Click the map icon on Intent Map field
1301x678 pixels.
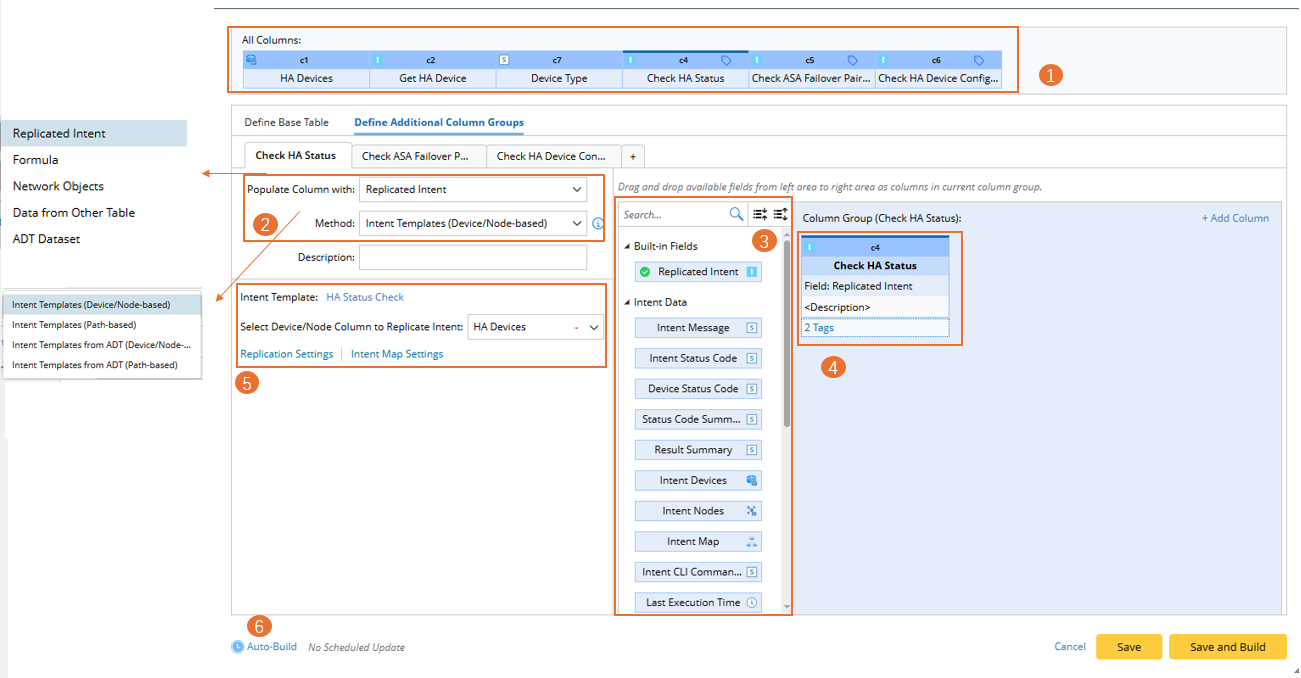[752, 542]
